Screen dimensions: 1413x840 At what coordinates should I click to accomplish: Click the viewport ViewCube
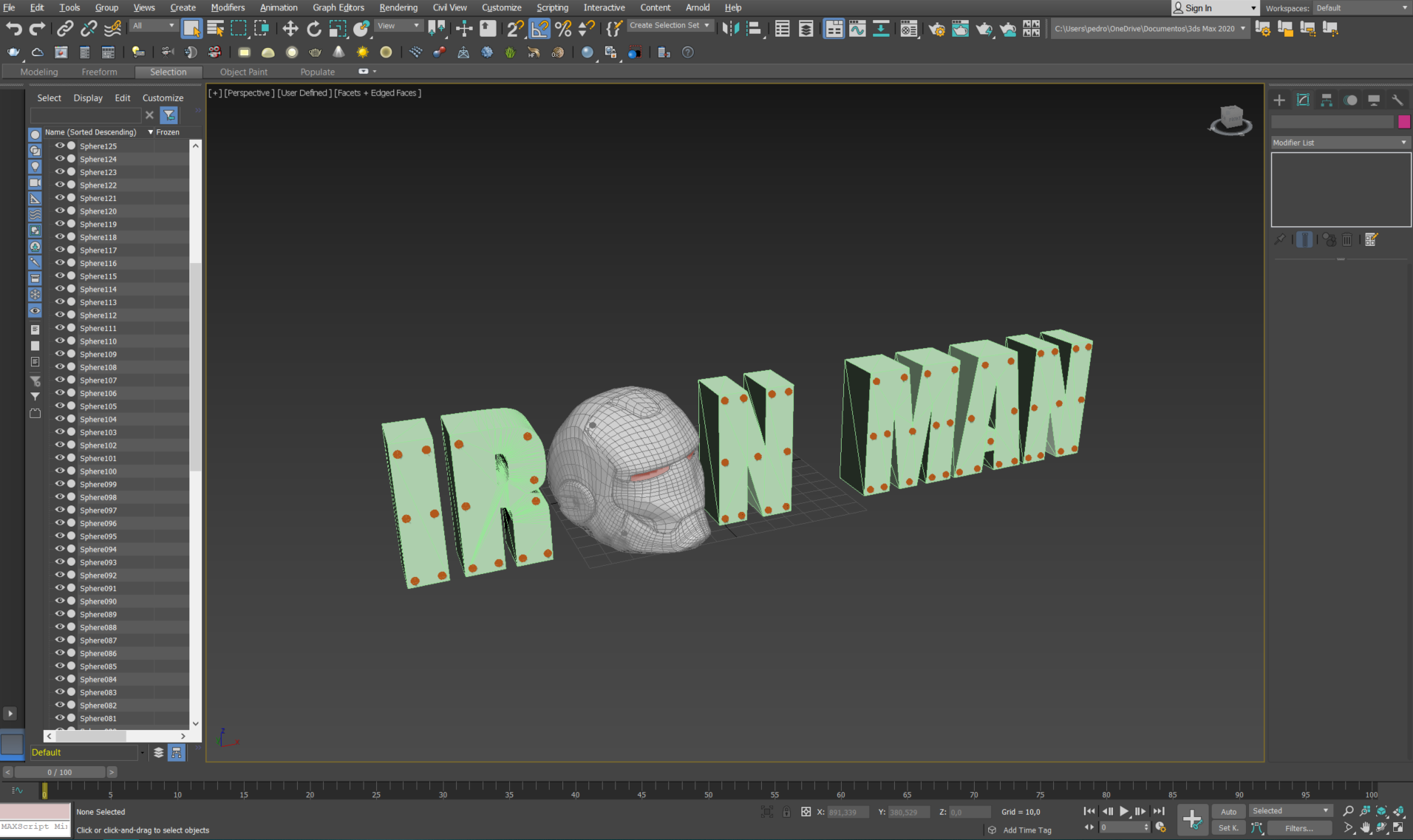pos(1231,120)
